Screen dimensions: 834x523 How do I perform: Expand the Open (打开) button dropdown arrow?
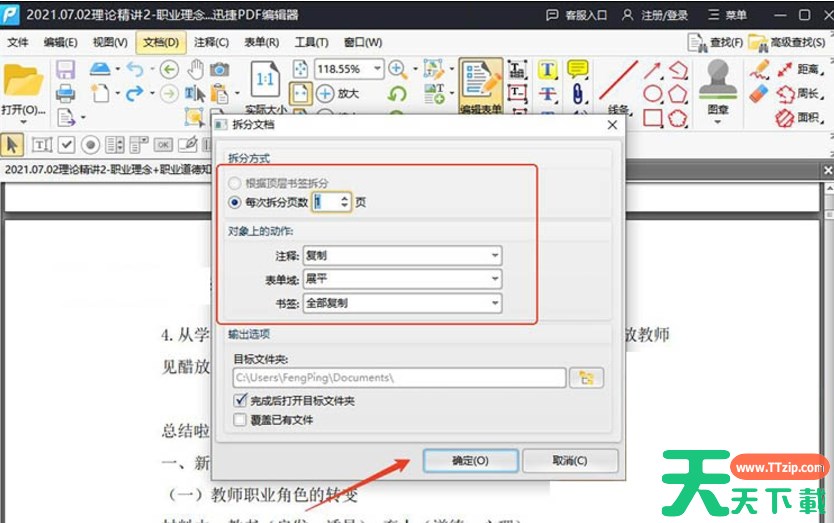pyautogui.click(x=23, y=122)
